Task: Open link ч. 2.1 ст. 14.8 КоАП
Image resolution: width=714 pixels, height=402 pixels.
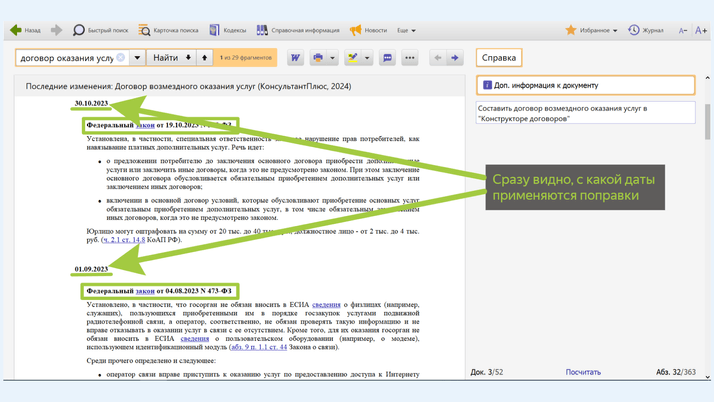Action: coord(123,240)
